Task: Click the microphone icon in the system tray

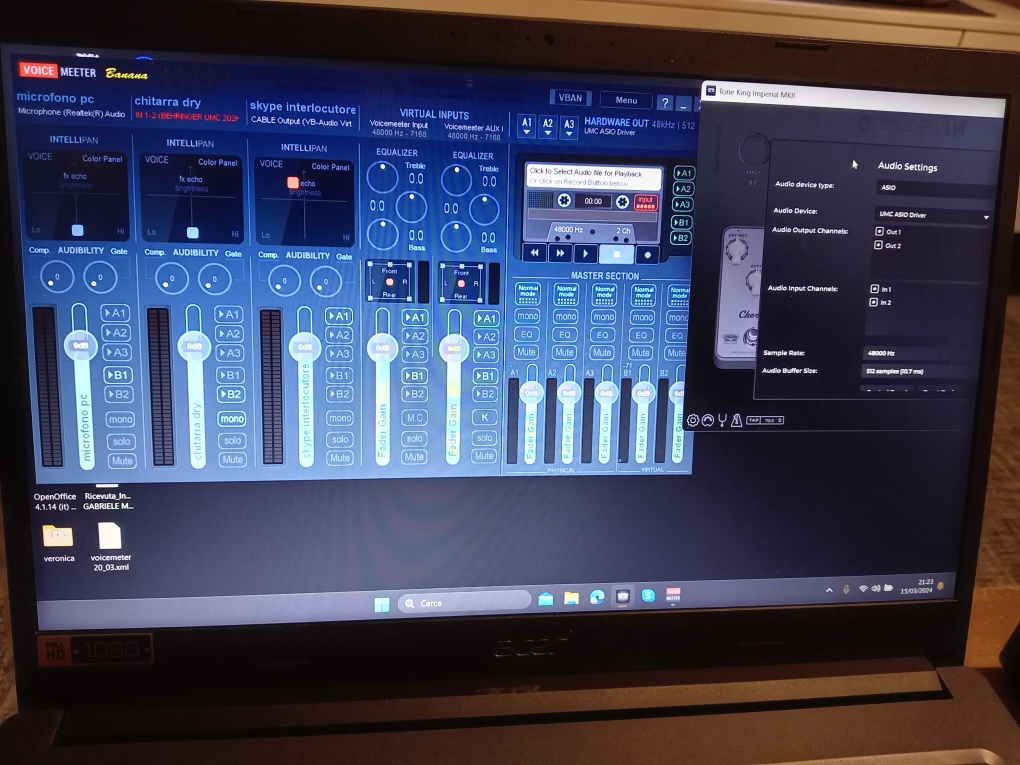Action: pos(846,589)
